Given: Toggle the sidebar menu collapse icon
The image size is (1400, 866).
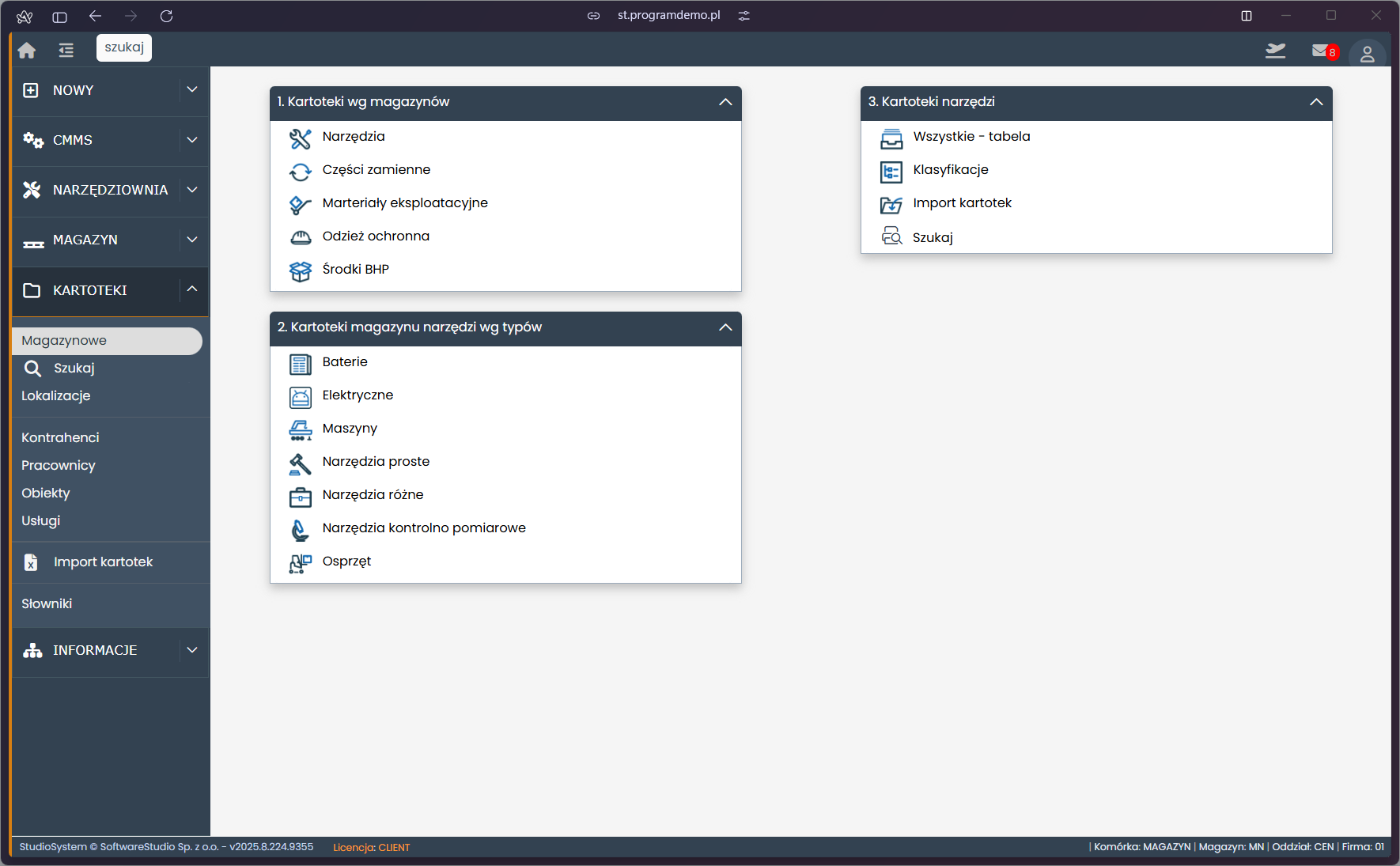Looking at the screenshot, I should click(x=66, y=51).
